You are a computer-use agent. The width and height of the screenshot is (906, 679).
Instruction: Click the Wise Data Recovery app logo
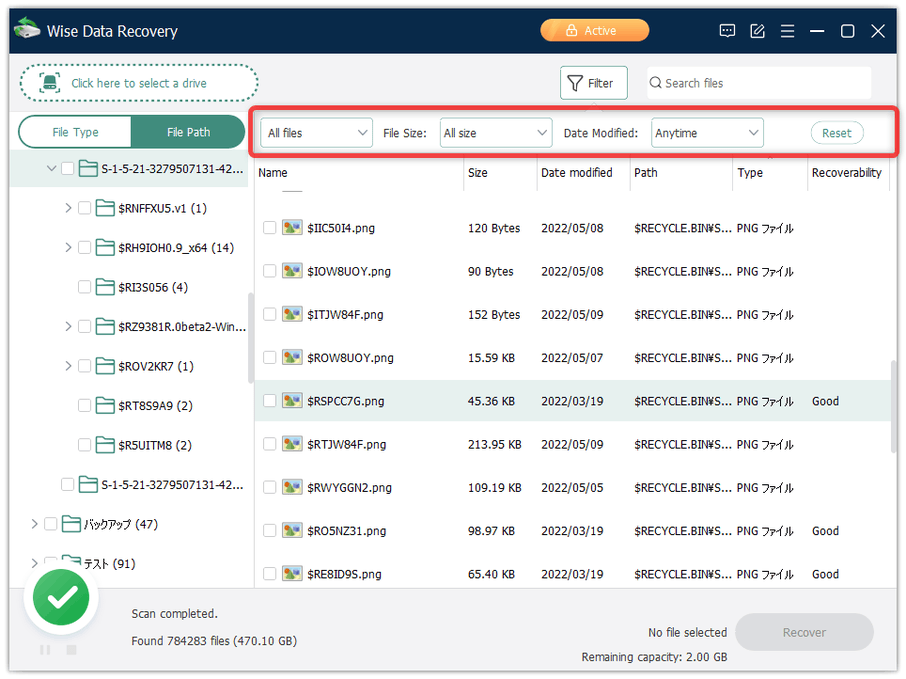click(27, 29)
